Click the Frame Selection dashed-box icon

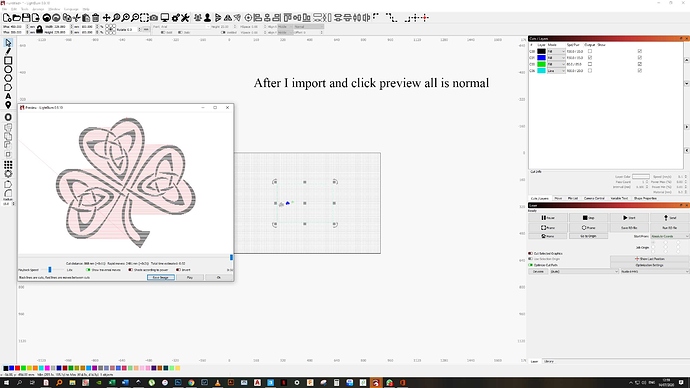point(144,18)
